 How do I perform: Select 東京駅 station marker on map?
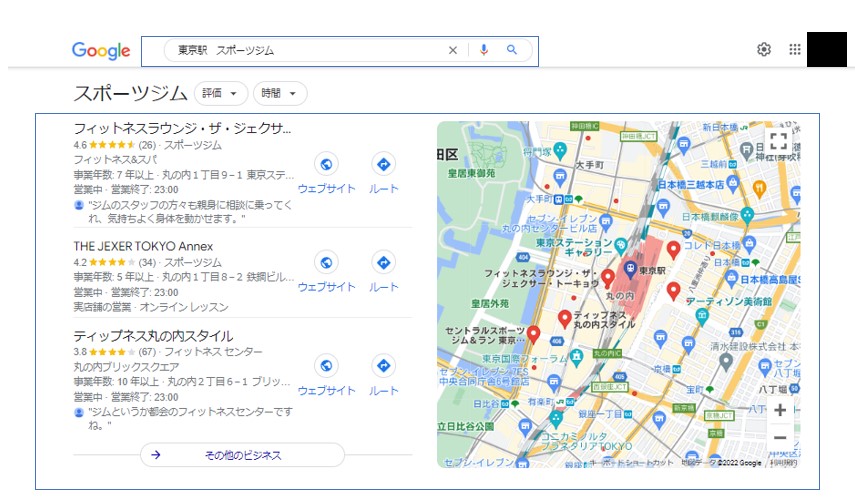tap(630, 268)
